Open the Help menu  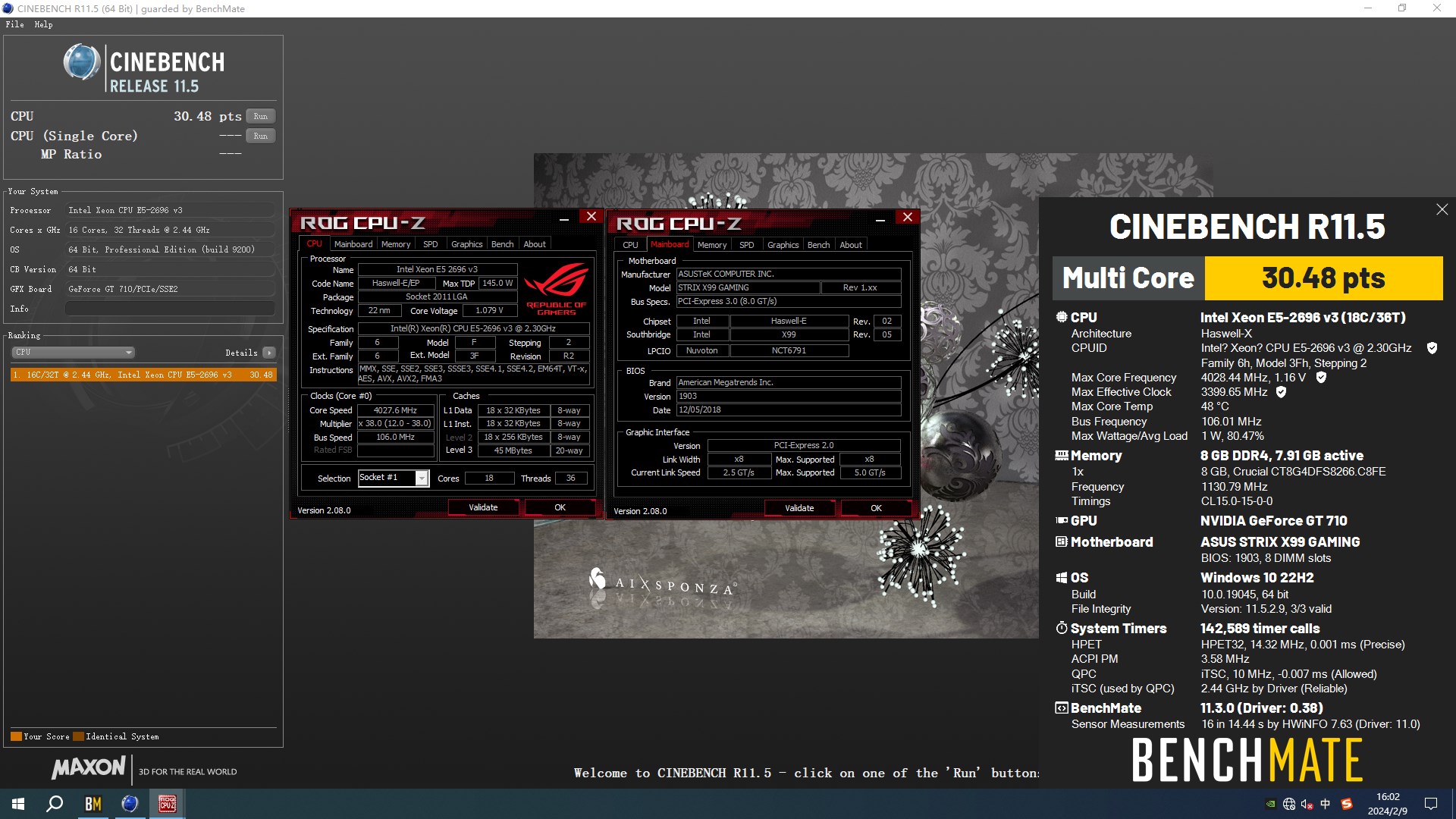click(43, 24)
